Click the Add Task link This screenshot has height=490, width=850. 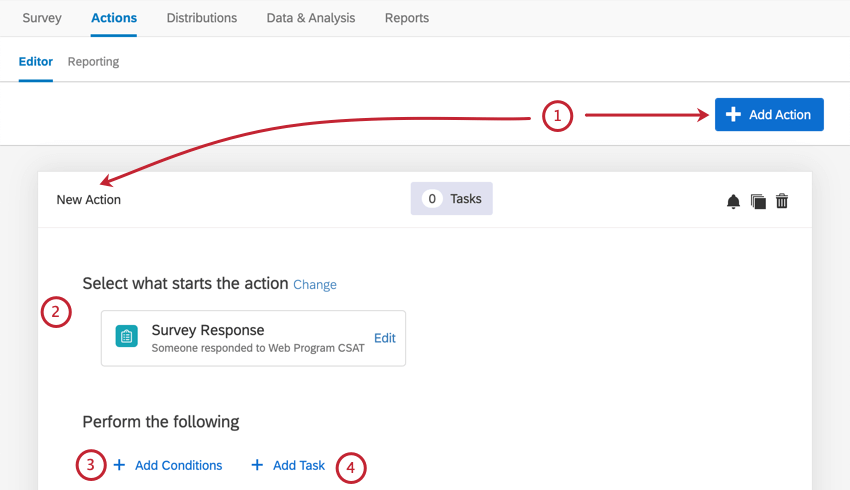299,465
